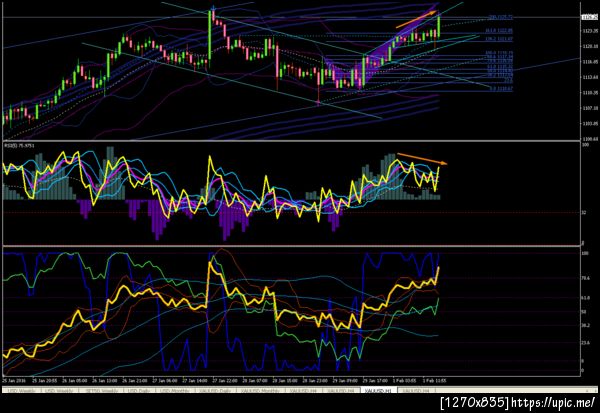Open the XAUUSD,Daily chart tab
Screen dimensions: 600x413
point(215,390)
